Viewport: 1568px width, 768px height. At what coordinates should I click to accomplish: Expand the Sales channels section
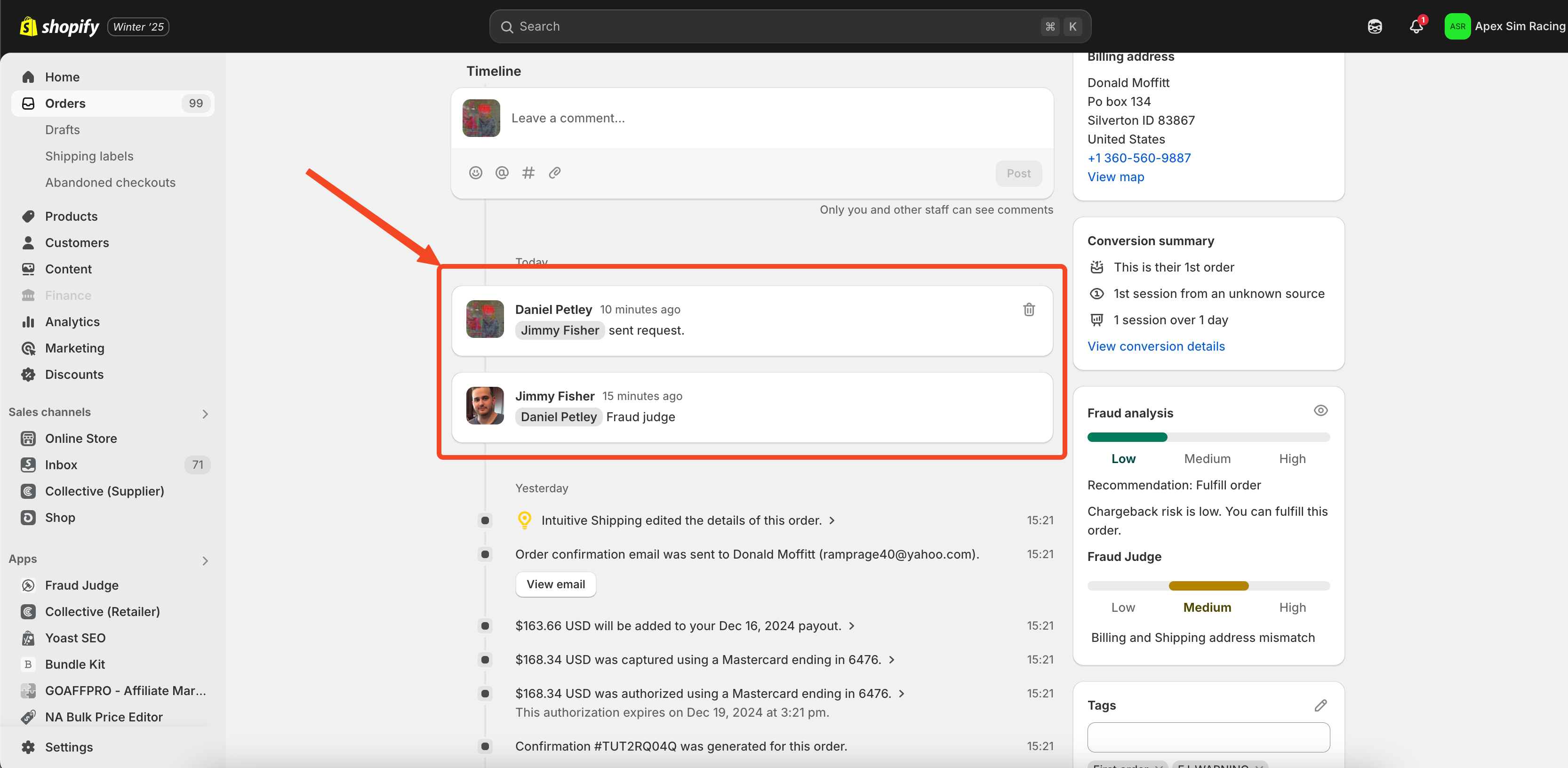205,414
